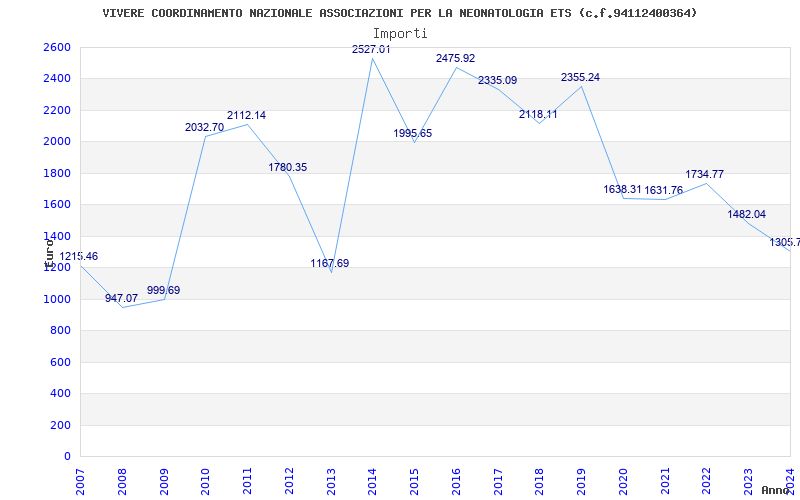Click the y-axis value 2600
The height and width of the screenshot is (500, 800).
(58, 47)
